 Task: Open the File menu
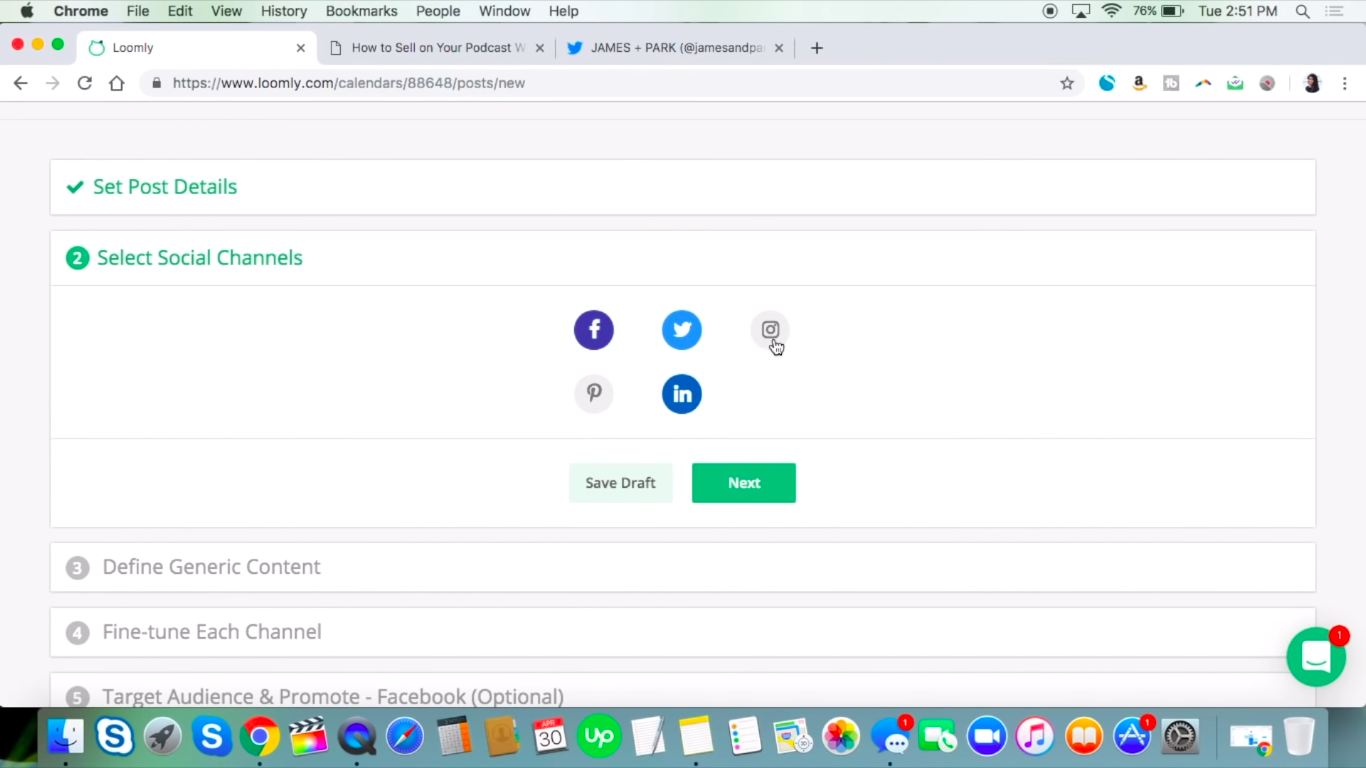138,11
